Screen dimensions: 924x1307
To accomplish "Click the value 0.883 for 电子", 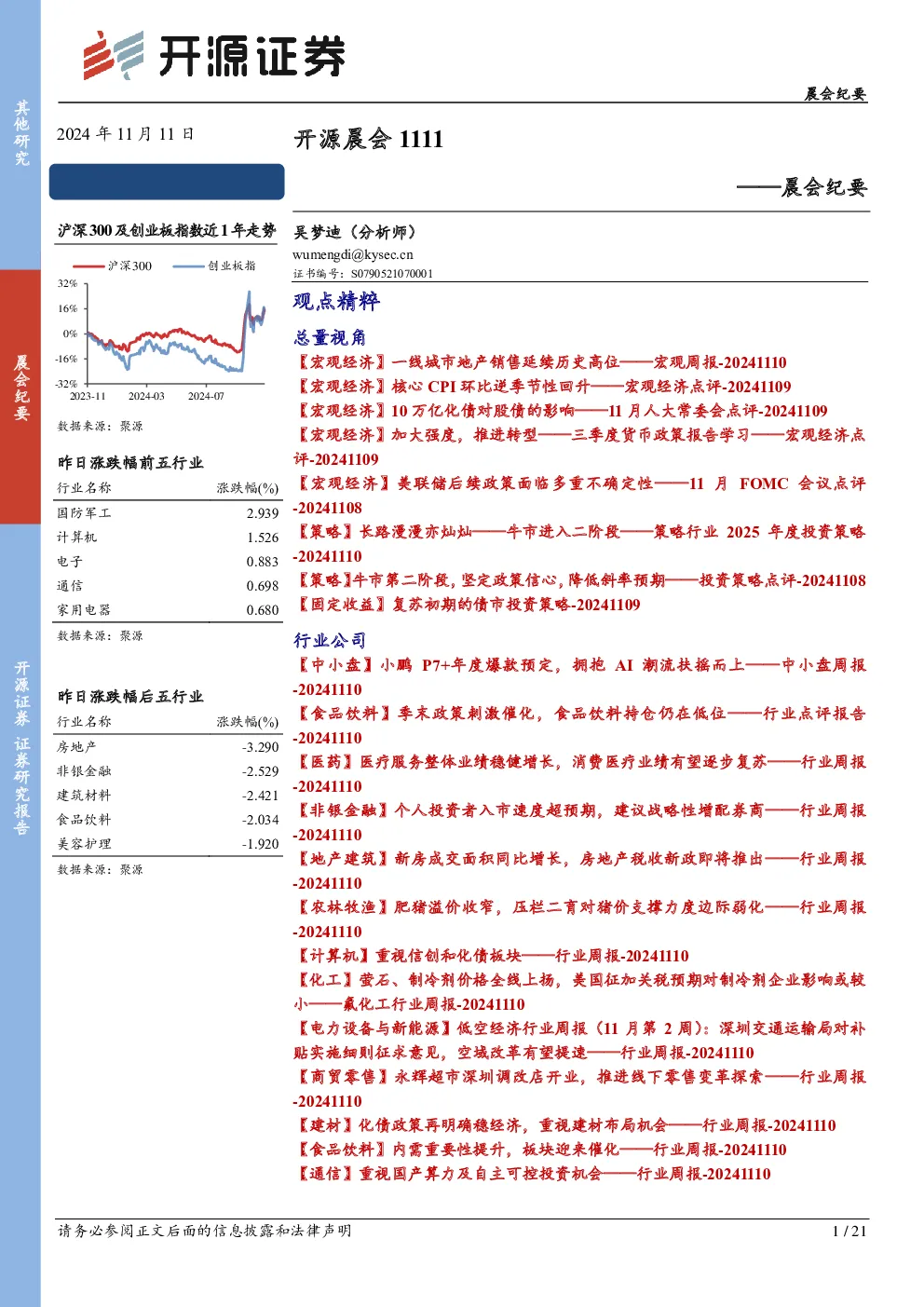I will [263, 562].
